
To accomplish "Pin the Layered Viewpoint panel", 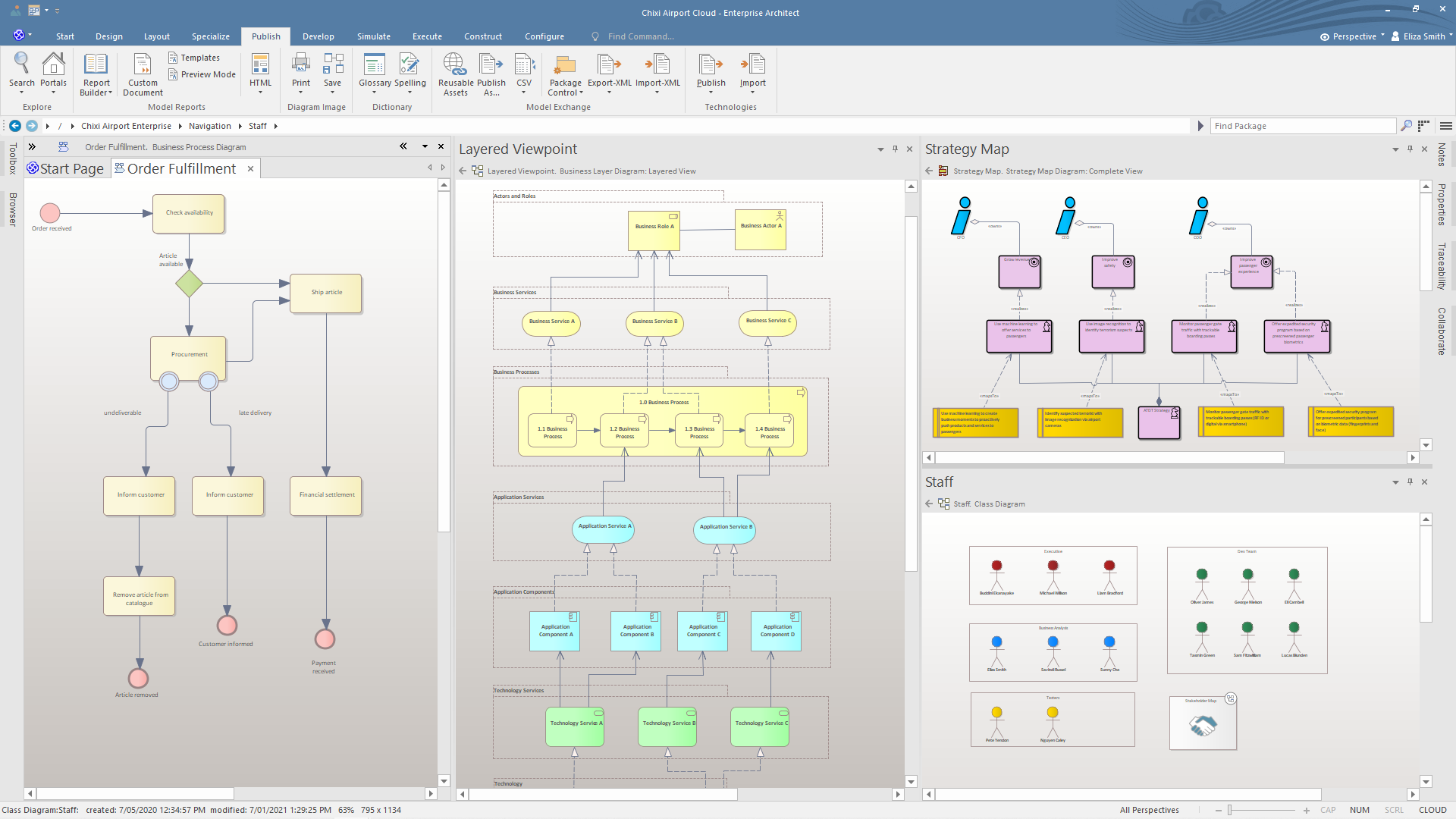I will [895, 149].
